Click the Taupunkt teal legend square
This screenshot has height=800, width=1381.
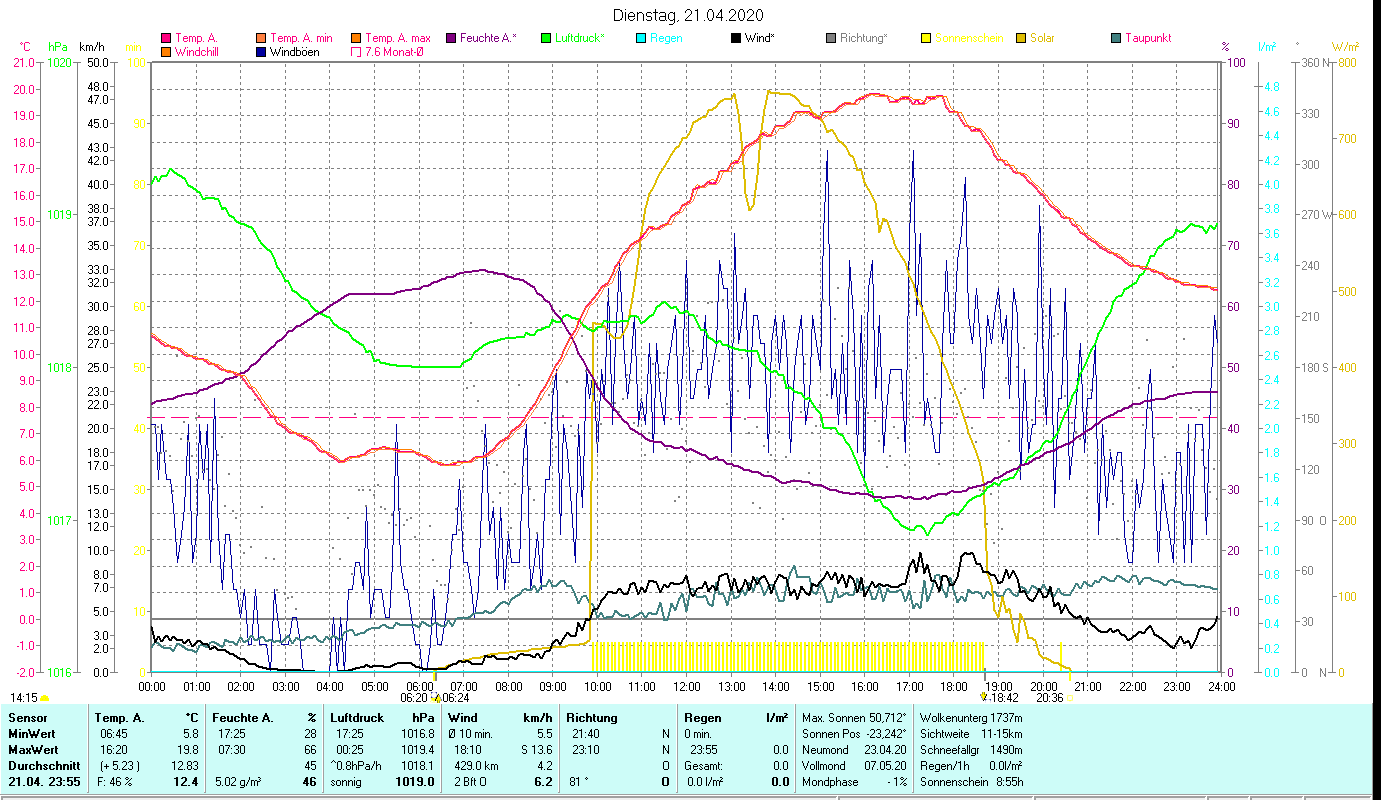(1116, 39)
